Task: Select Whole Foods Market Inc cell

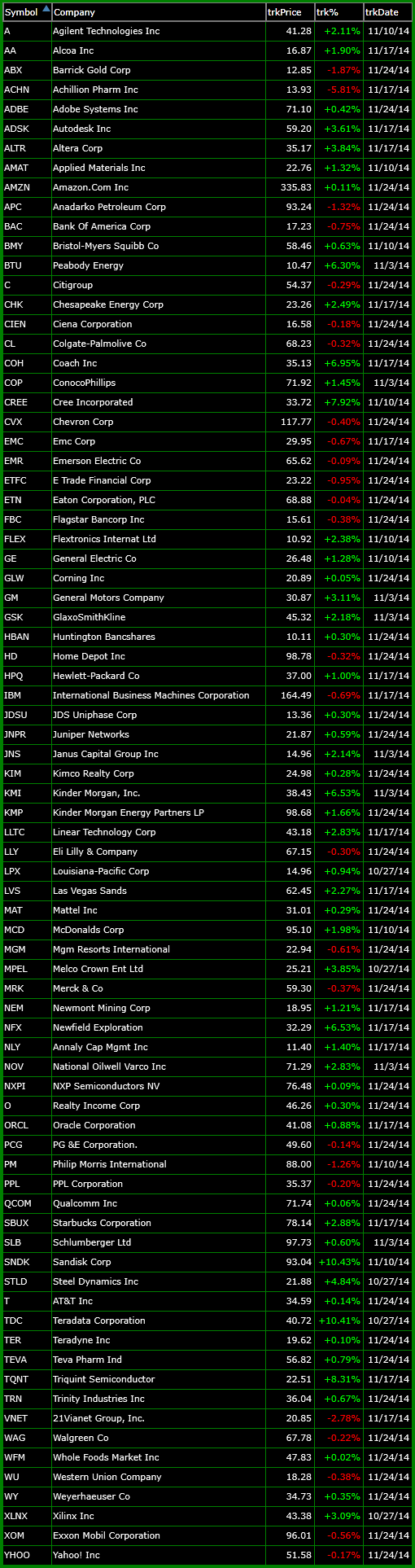Action: [159, 1457]
